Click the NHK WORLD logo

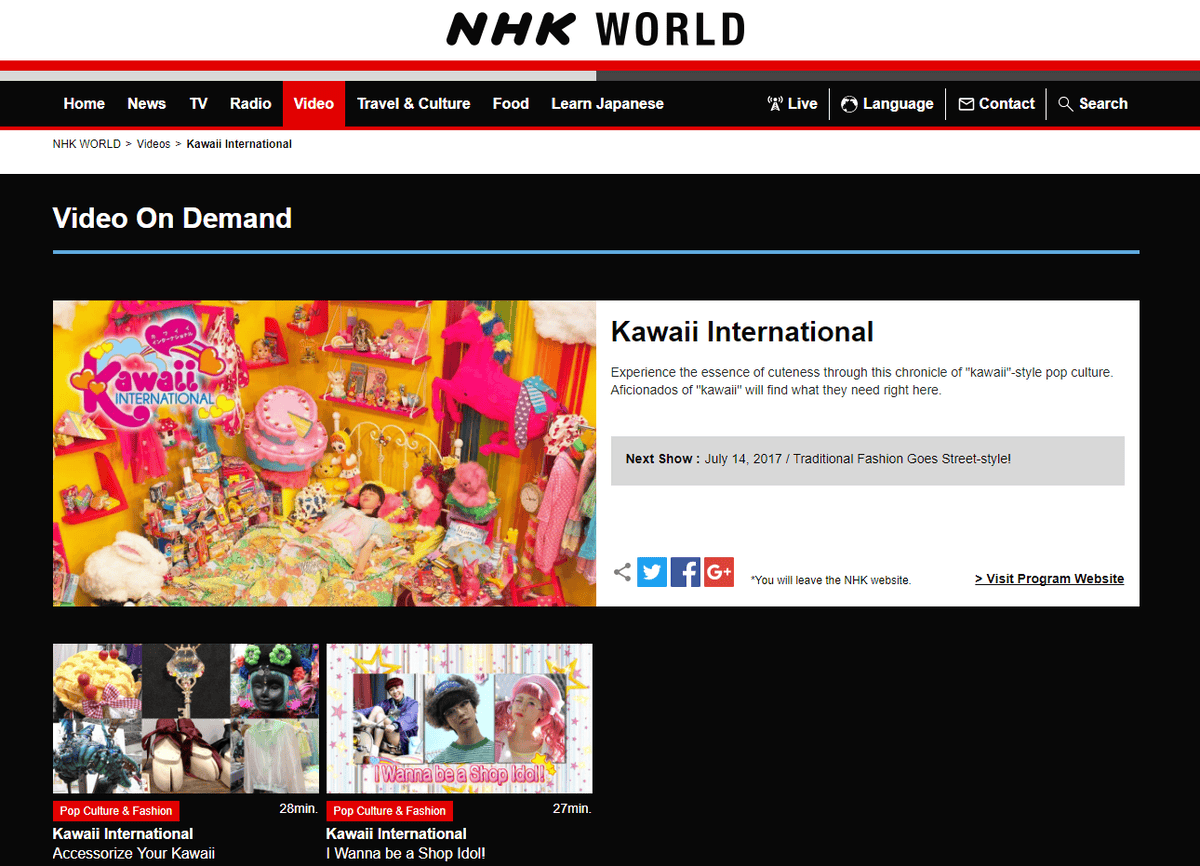click(596, 29)
